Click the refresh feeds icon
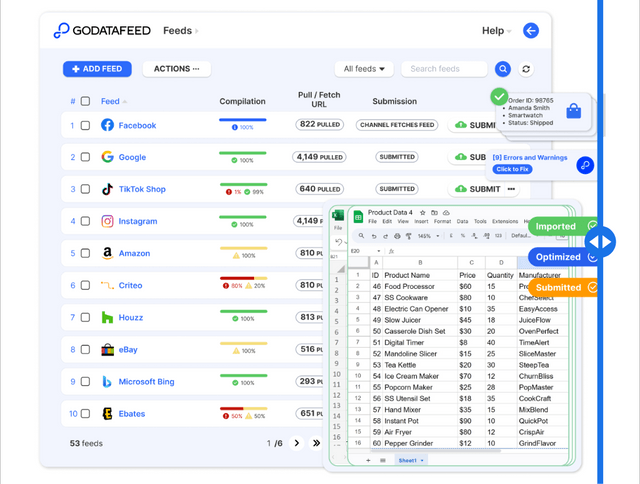Viewport: 640px width, 484px height. click(526, 69)
